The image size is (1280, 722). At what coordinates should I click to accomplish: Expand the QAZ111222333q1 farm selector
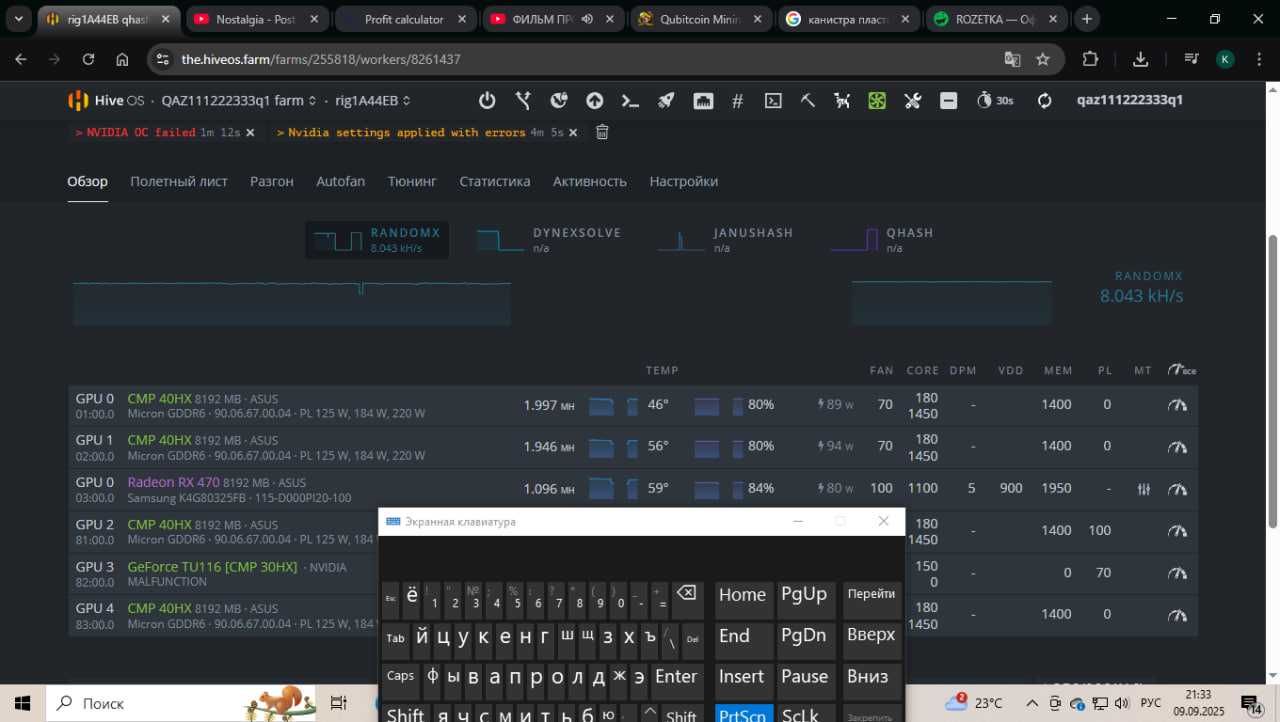coord(239,100)
